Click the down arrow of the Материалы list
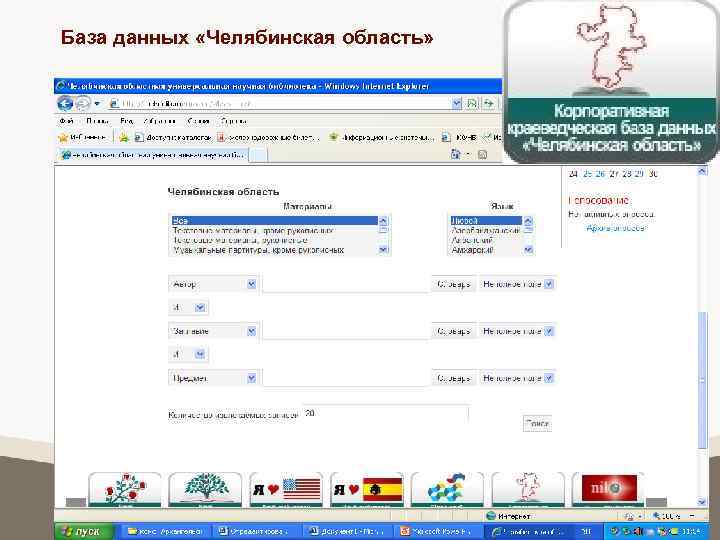This screenshot has height=540, width=720. (x=383, y=250)
